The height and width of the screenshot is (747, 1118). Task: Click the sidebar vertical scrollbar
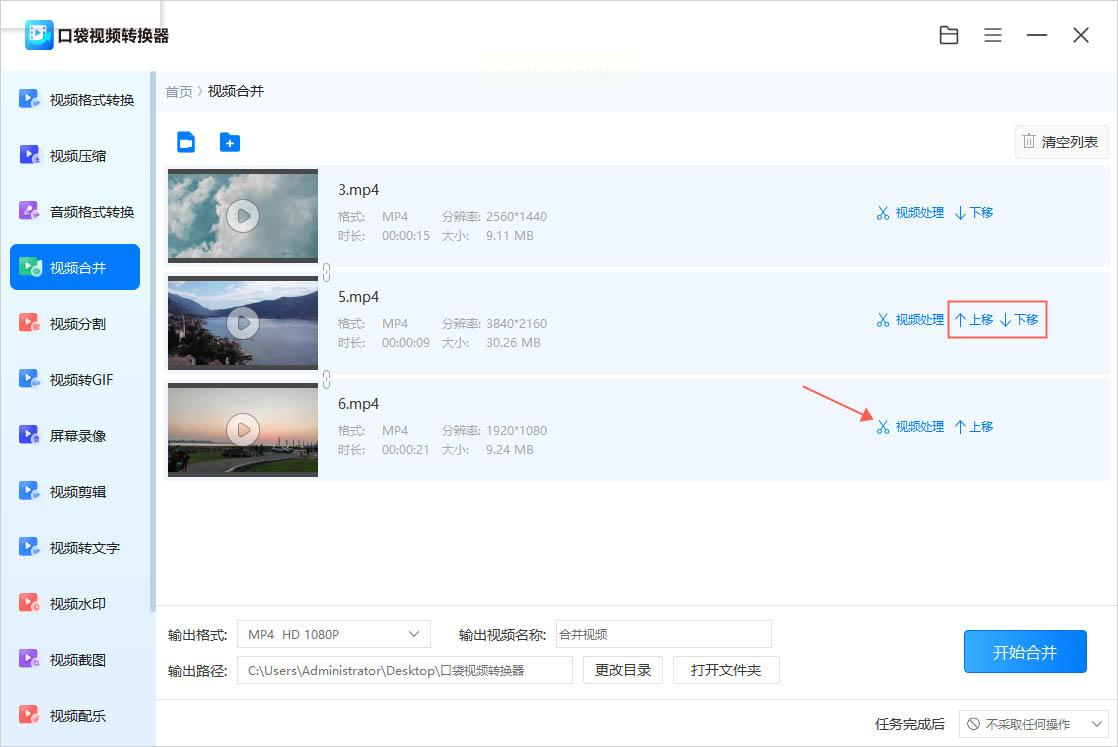153,342
